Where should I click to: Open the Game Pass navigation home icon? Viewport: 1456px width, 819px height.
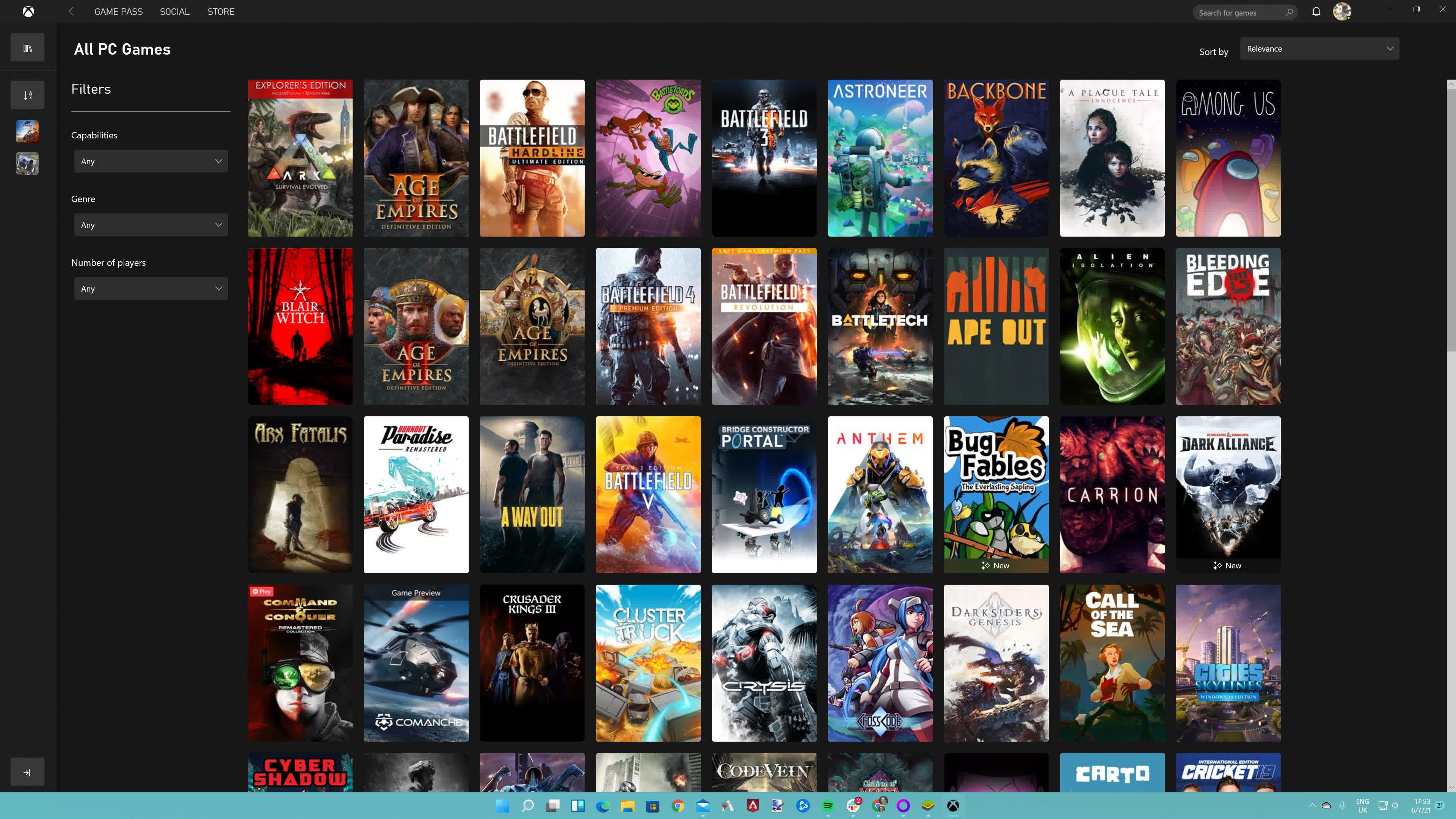(28, 11)
